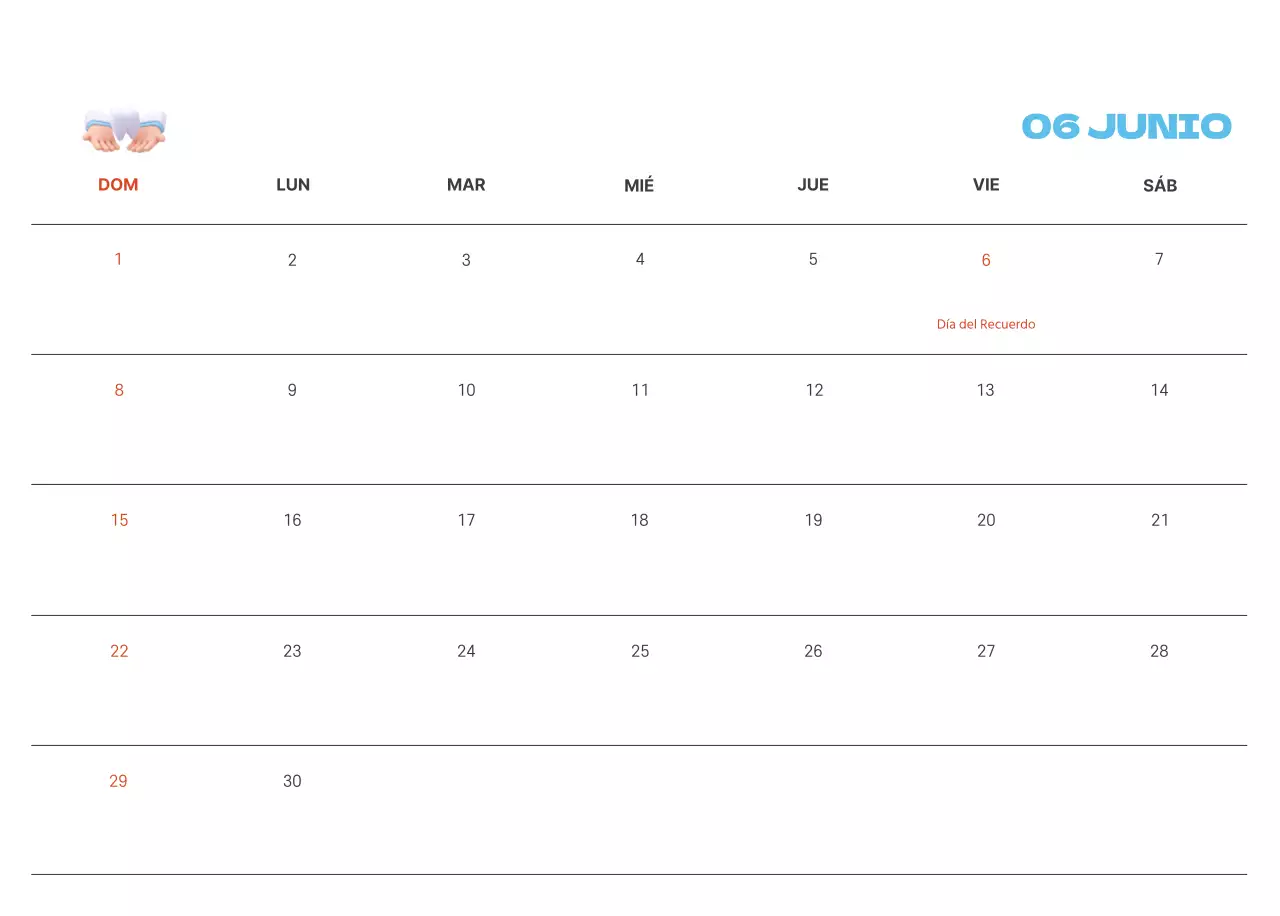Image resolution: width=1280 pixels, height=916 pixels.
Task: Select Sunday June 29
Action: [x=118, y=781]
